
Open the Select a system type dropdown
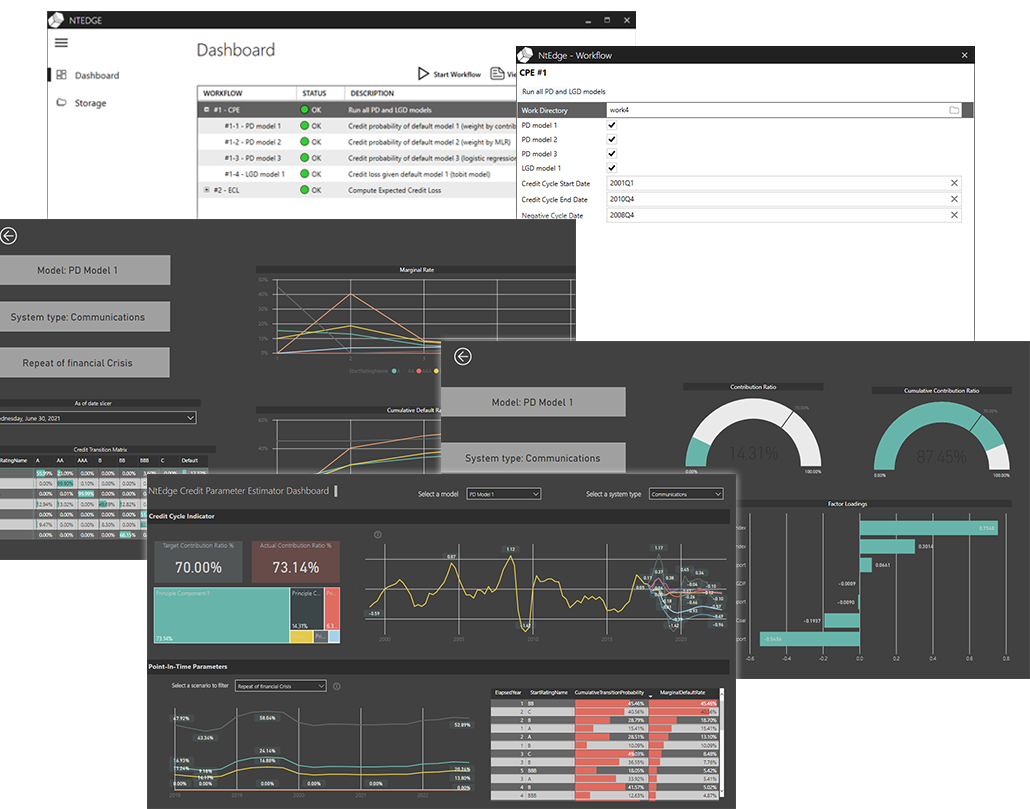click(686, 494)
